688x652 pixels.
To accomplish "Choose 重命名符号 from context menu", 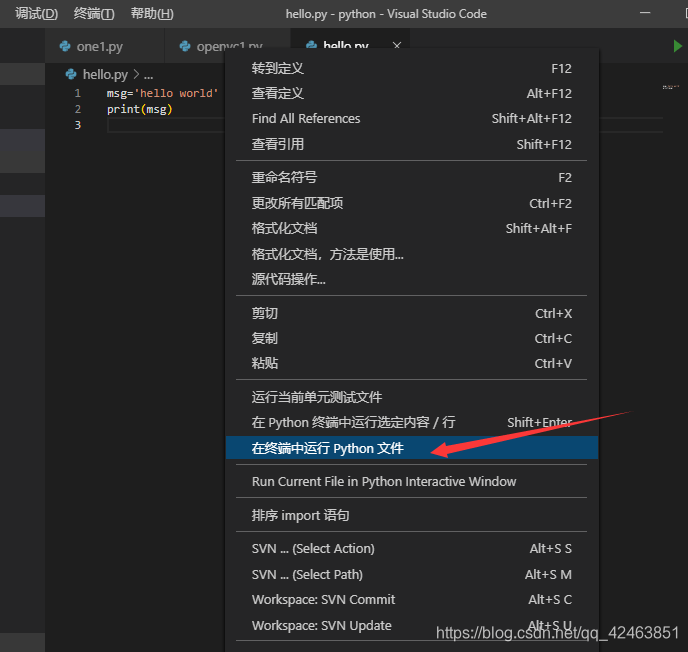I will [x=412, y=178].
